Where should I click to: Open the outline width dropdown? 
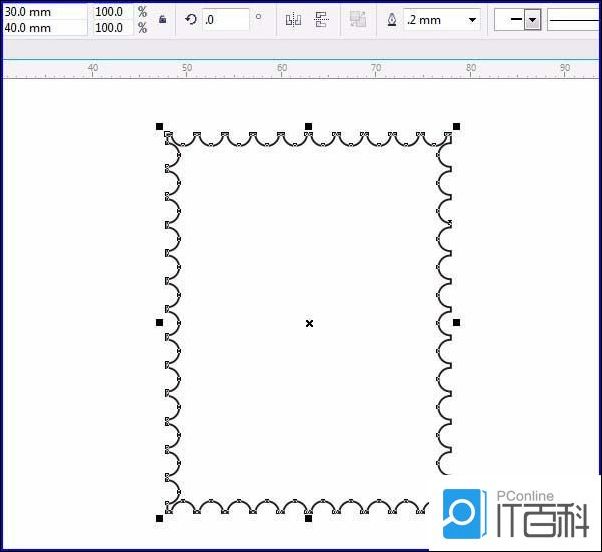click(472, 20)
